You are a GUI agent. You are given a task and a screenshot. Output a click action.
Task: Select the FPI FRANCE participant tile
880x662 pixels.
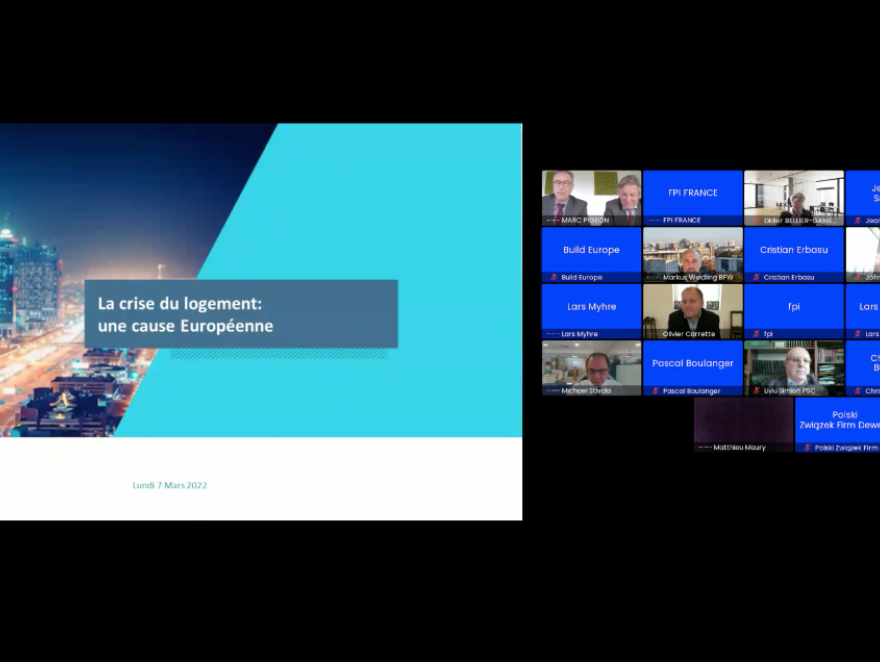click(693, 198)
